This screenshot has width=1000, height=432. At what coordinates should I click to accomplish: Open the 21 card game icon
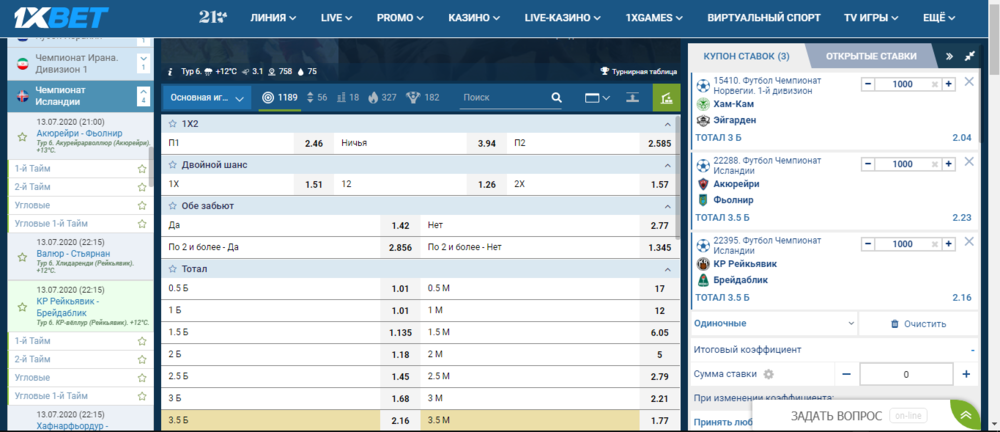point(212,17)
